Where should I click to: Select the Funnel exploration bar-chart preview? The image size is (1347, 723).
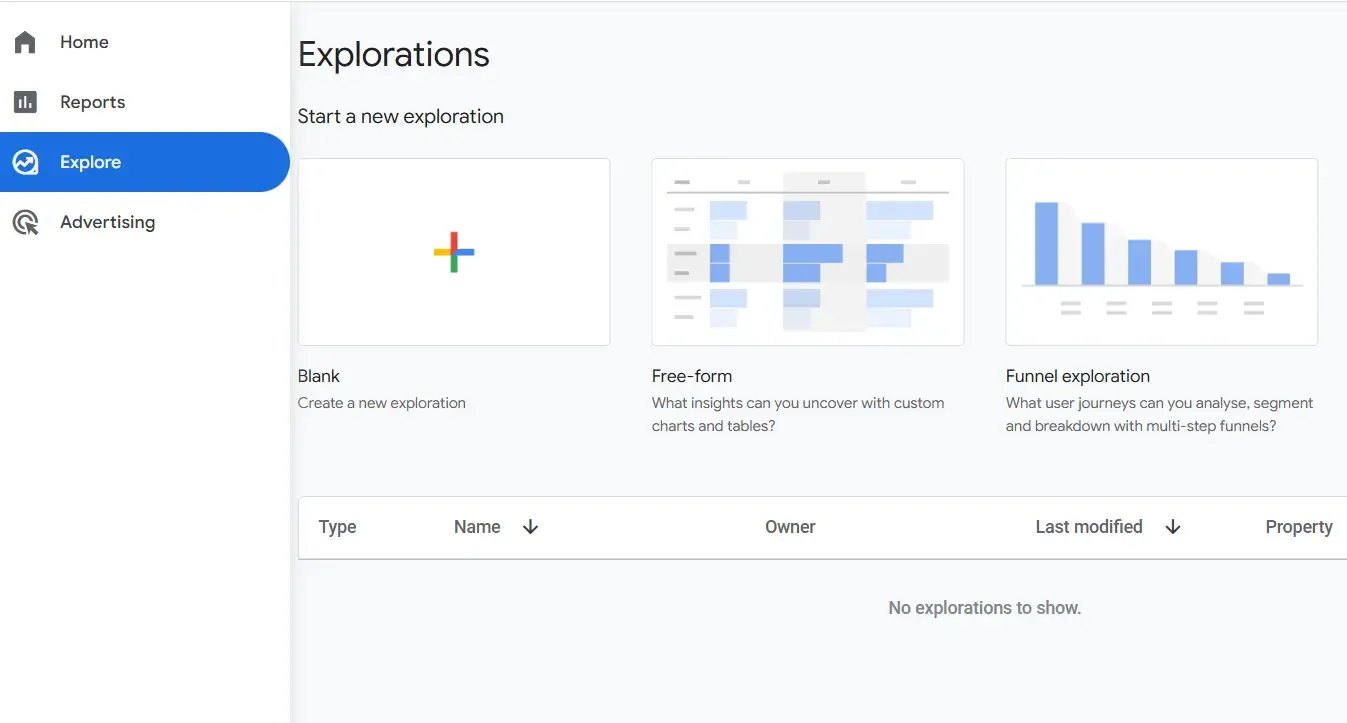[1161, 251]
